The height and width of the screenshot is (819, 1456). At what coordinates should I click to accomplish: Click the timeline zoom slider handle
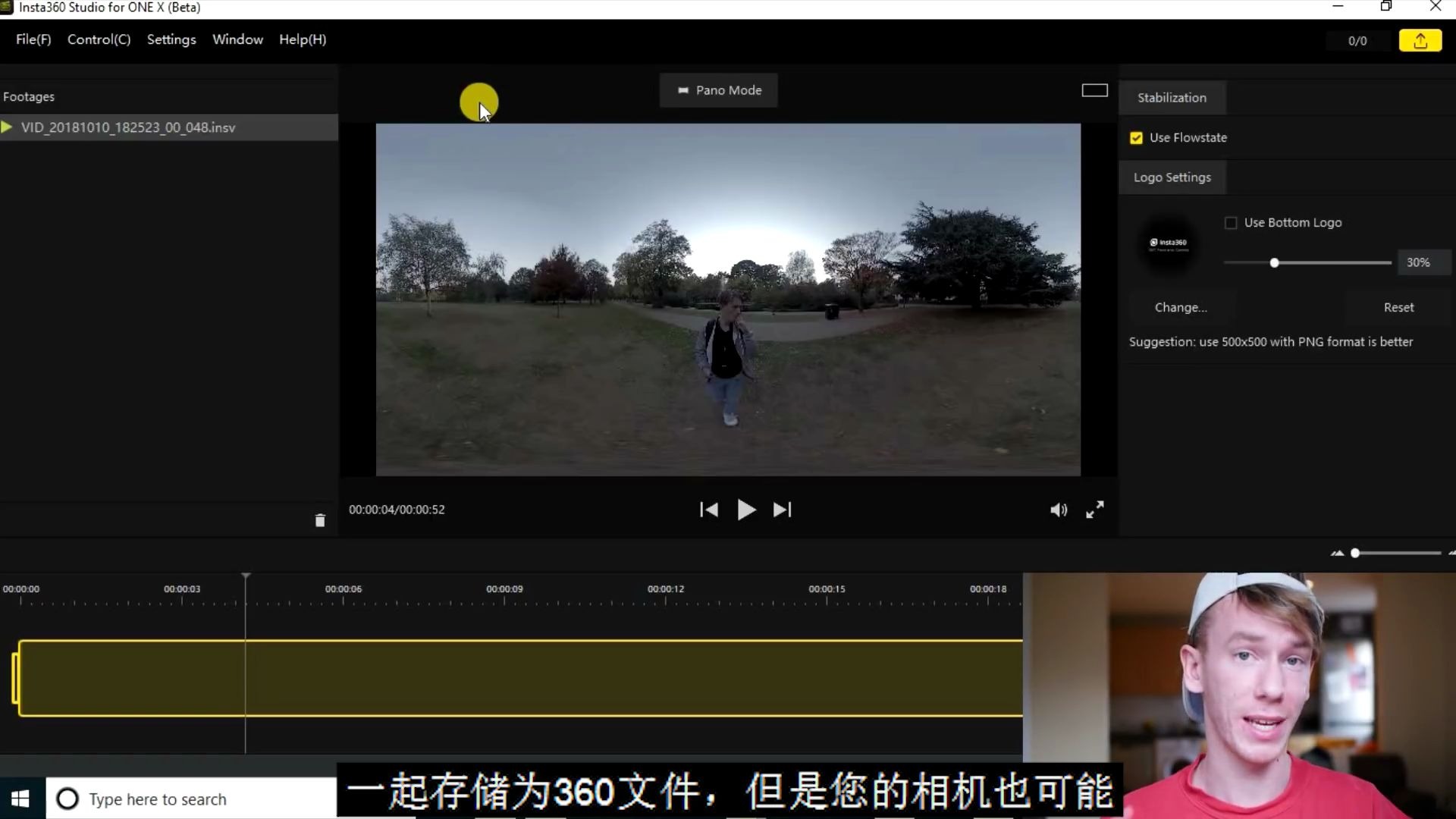(x=1355, y=553)
